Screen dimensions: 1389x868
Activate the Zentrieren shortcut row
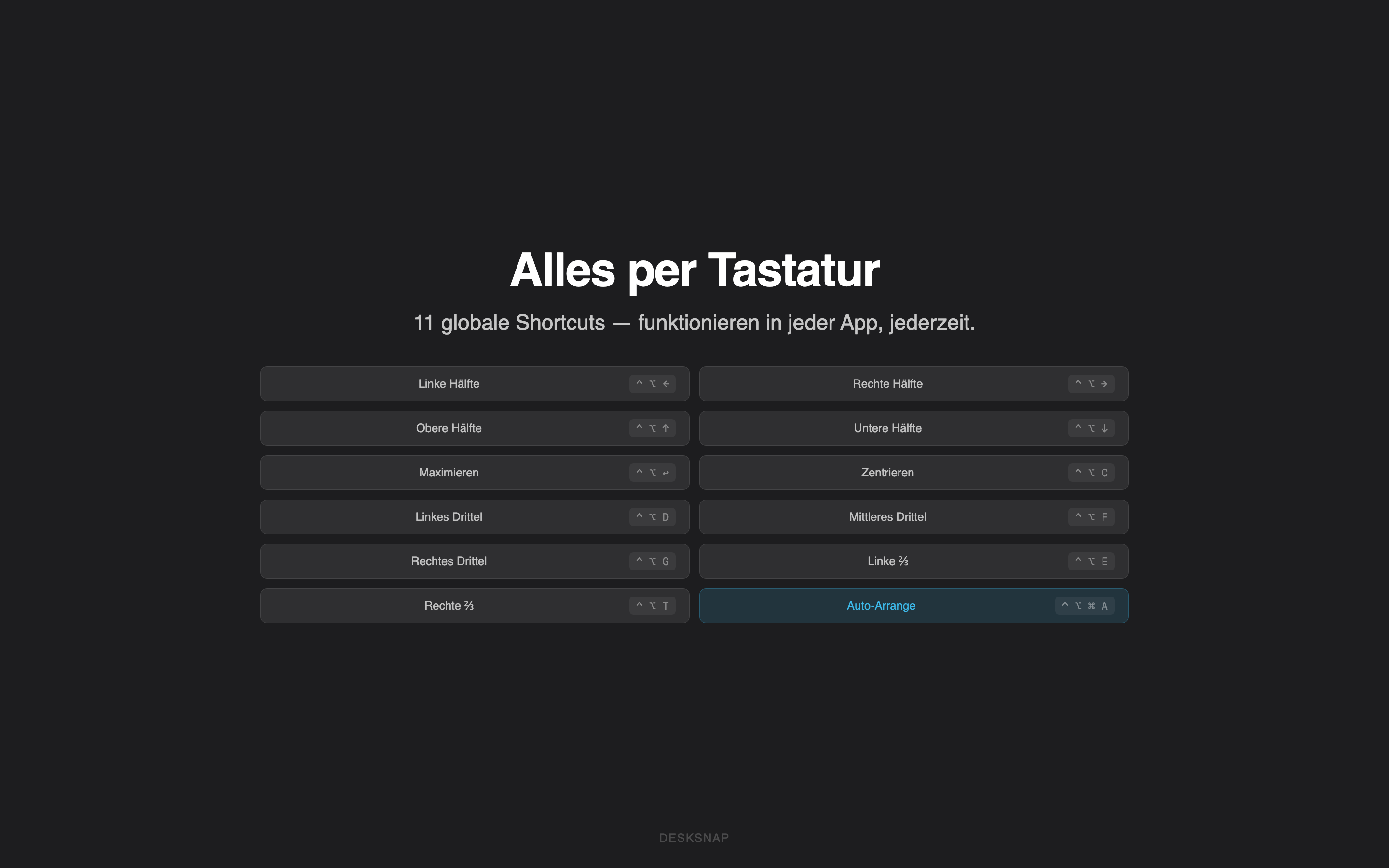(913, 472)
